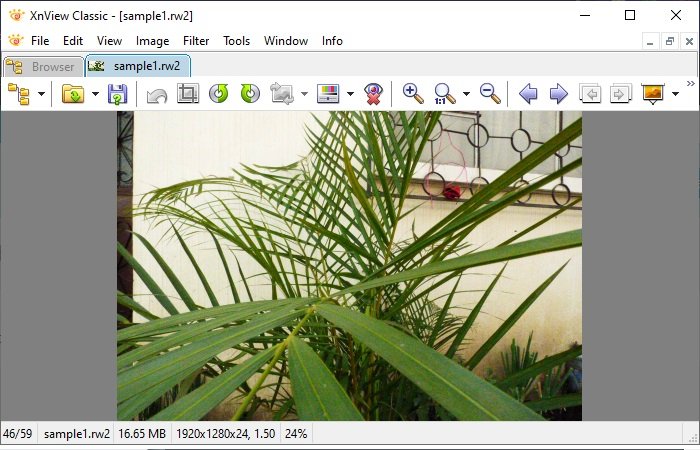Viewport: 700px width, 450px height.
Task: Rotate image counter-clockwise with green arrow
Action: (219, 94)
